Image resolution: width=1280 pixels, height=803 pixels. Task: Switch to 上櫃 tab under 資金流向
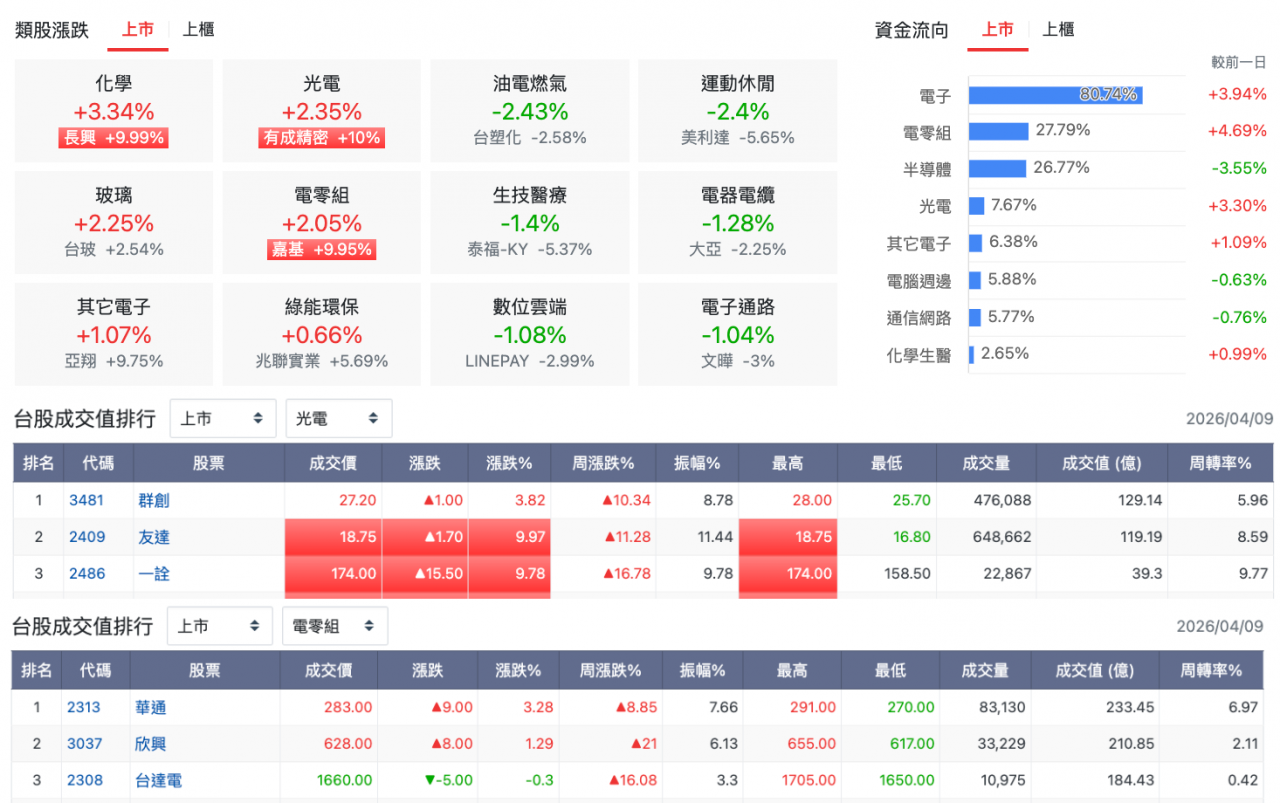(x=1058, y=30)
